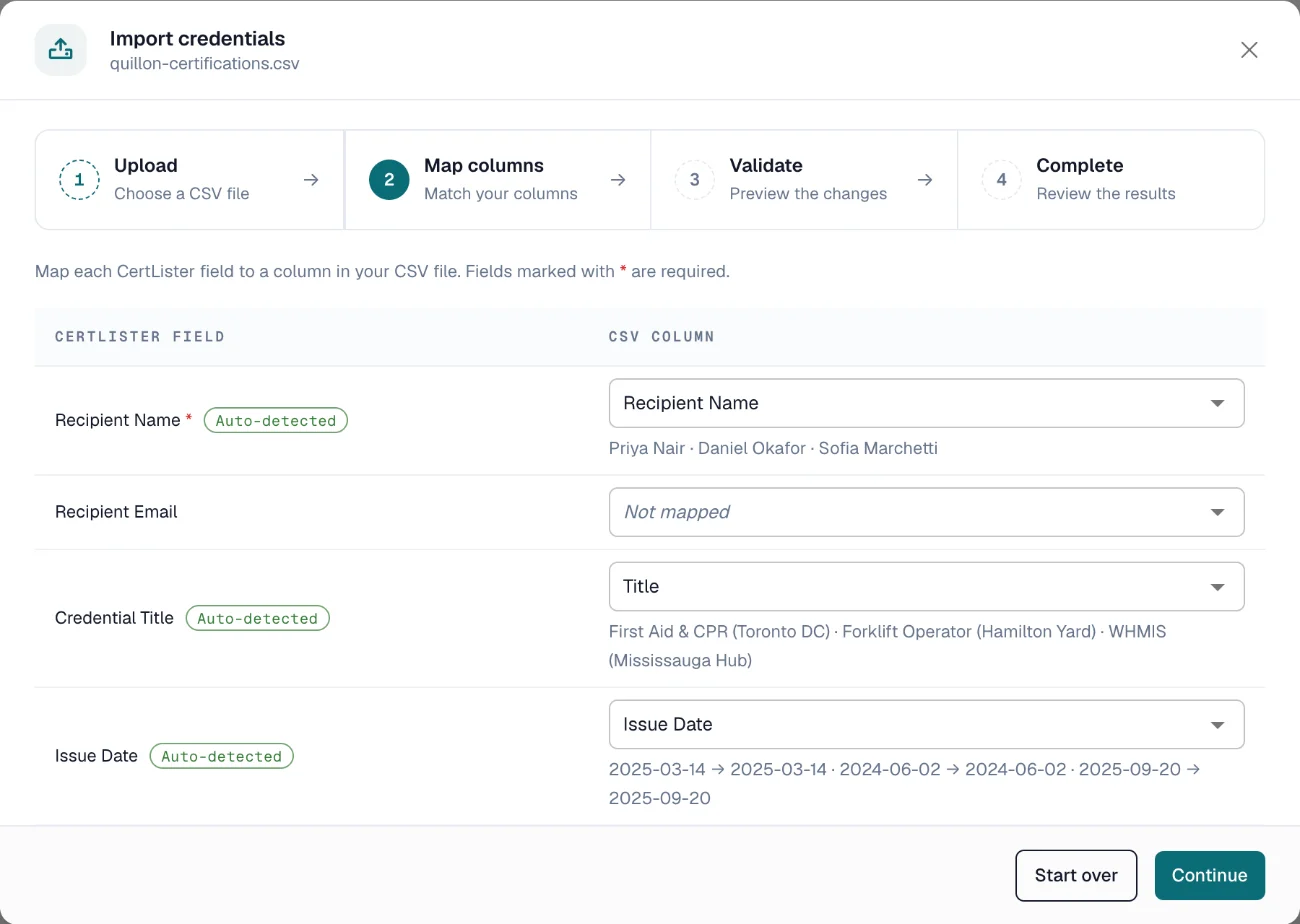
Task: Click the 'Credential Title' field label
Action: coord(114,618)
